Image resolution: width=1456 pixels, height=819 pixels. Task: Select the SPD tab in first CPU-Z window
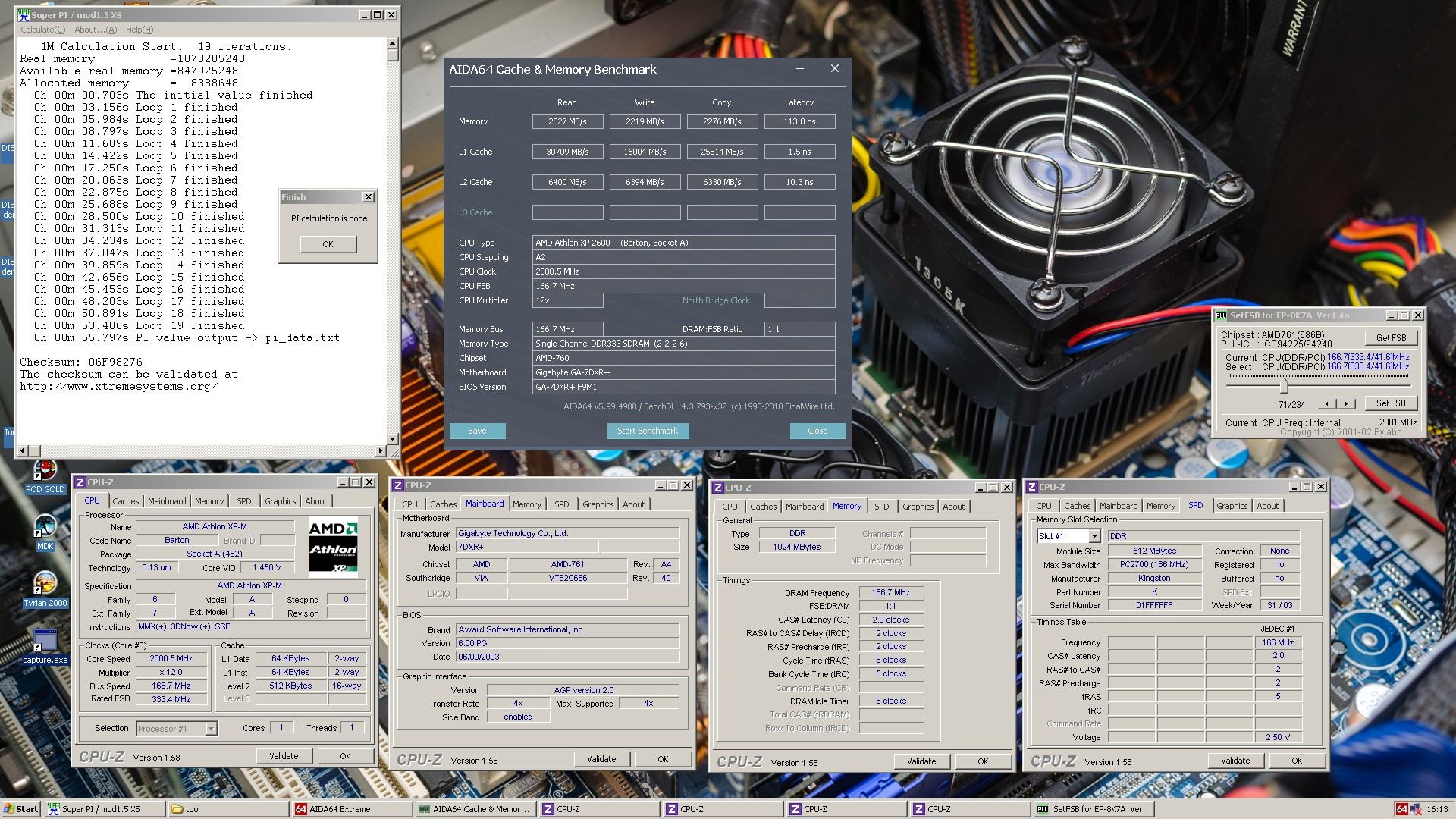point(243,501)
